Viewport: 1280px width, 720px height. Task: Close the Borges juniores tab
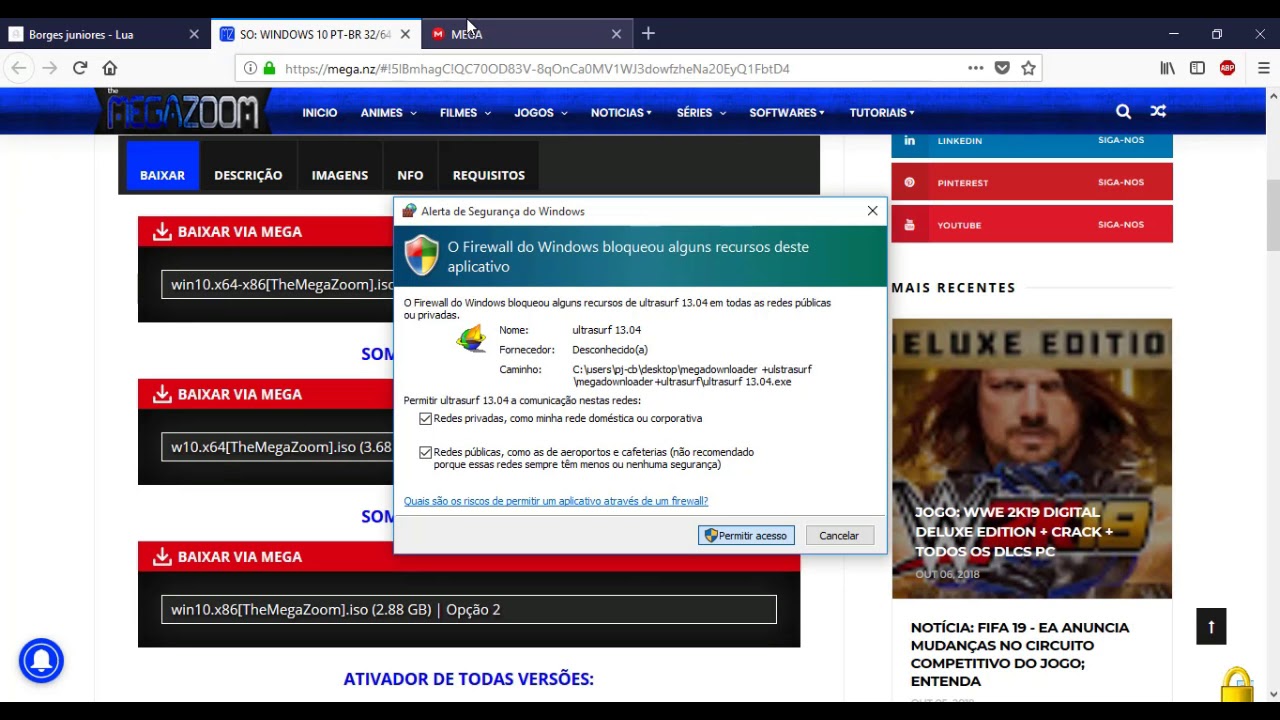[x=194, y=34]
